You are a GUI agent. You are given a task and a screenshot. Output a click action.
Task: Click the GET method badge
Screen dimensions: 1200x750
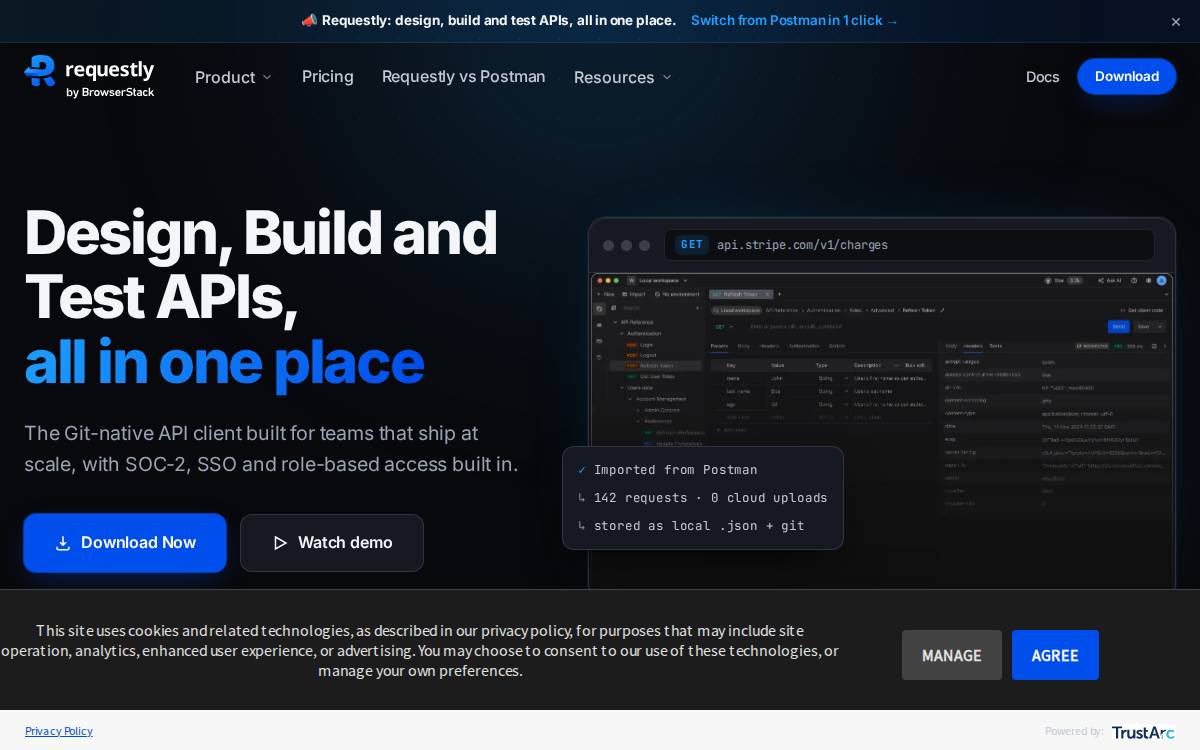pos(692,245)
